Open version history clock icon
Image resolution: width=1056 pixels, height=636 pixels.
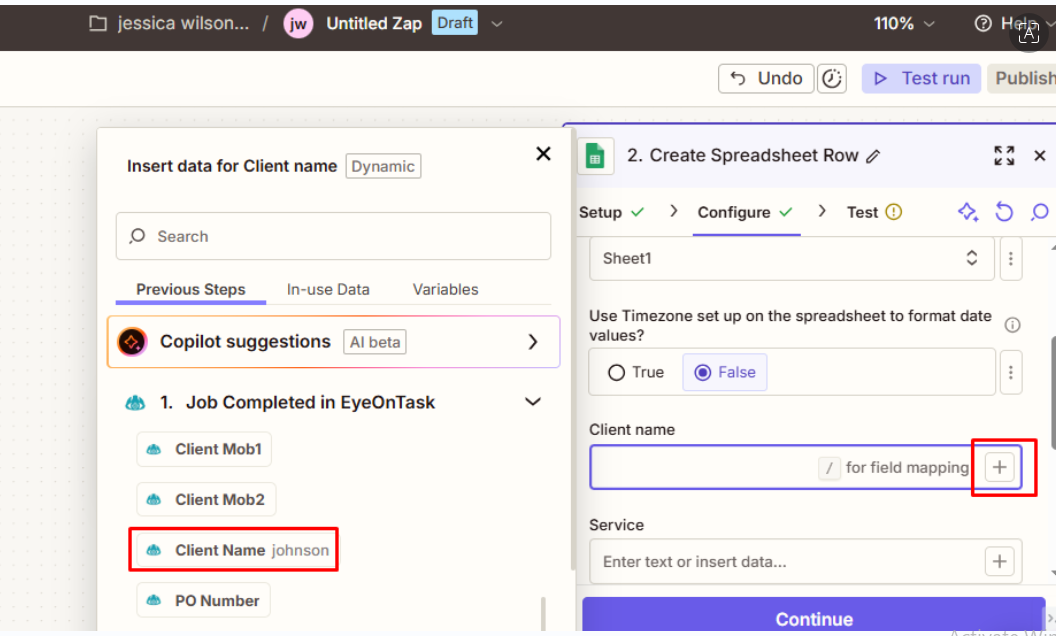832,78
